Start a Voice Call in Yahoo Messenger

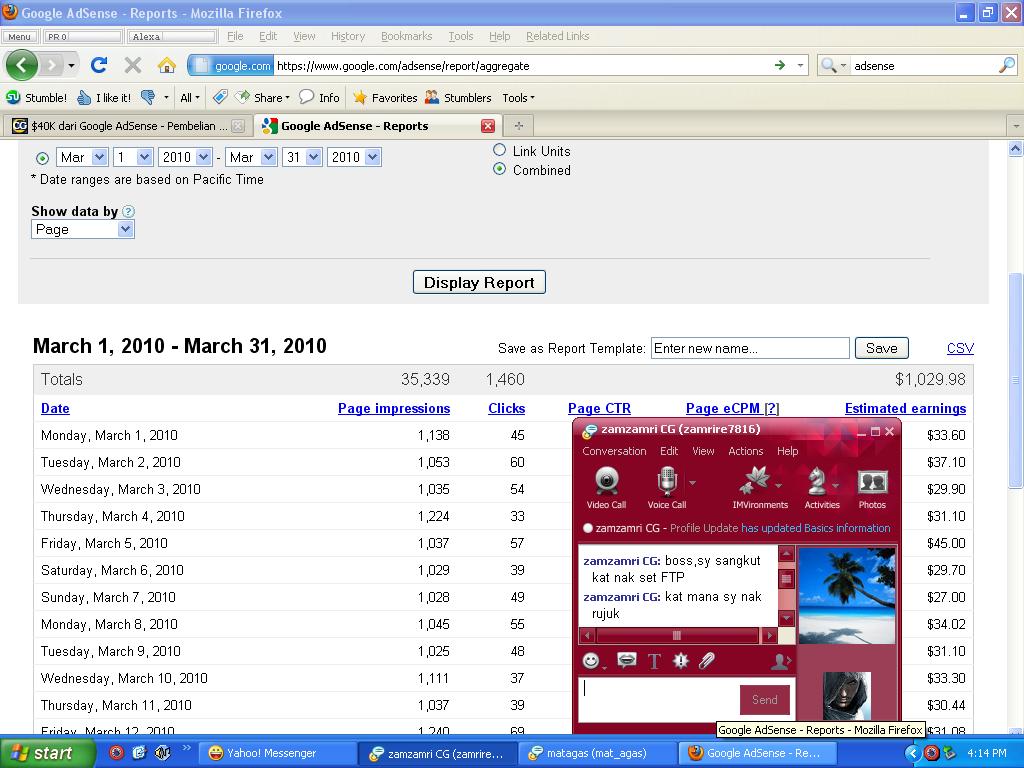click(x=667, y=488)
